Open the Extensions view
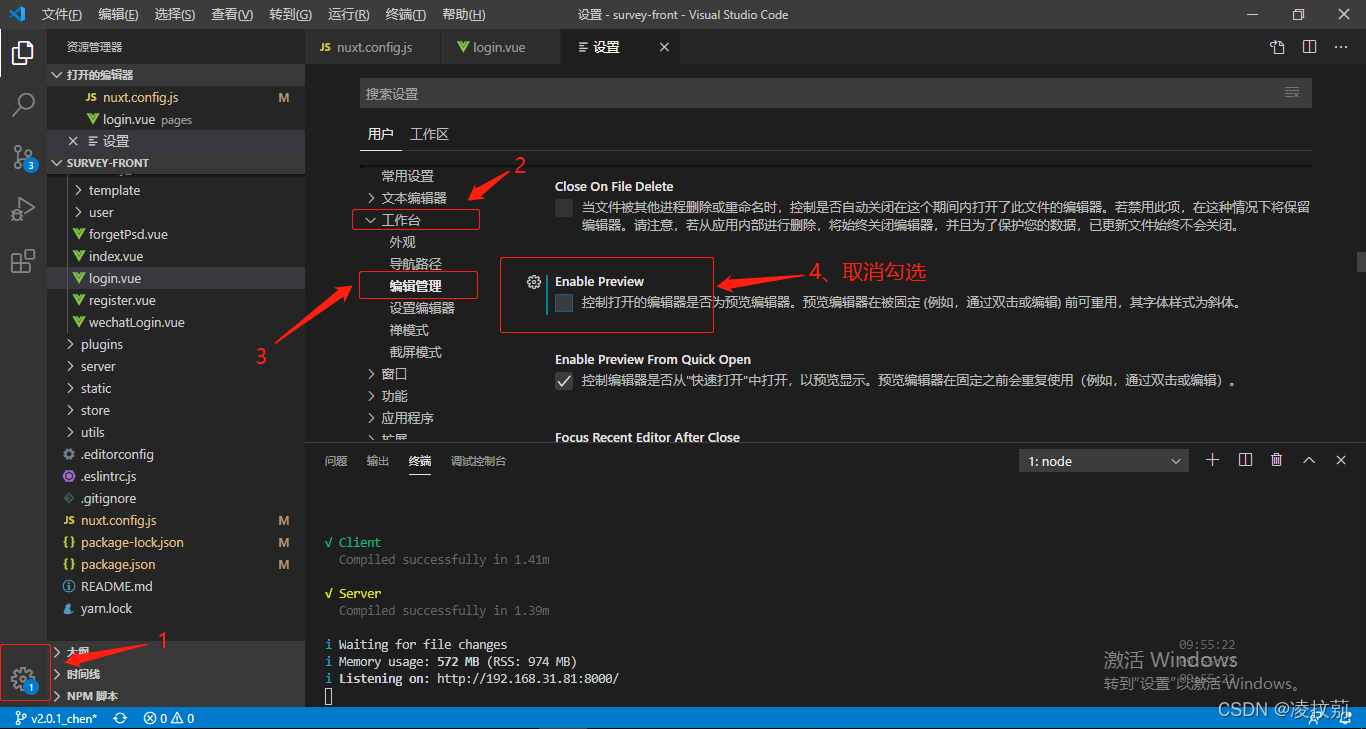This screenshot has height=729, width=1366. coord(23,262)
